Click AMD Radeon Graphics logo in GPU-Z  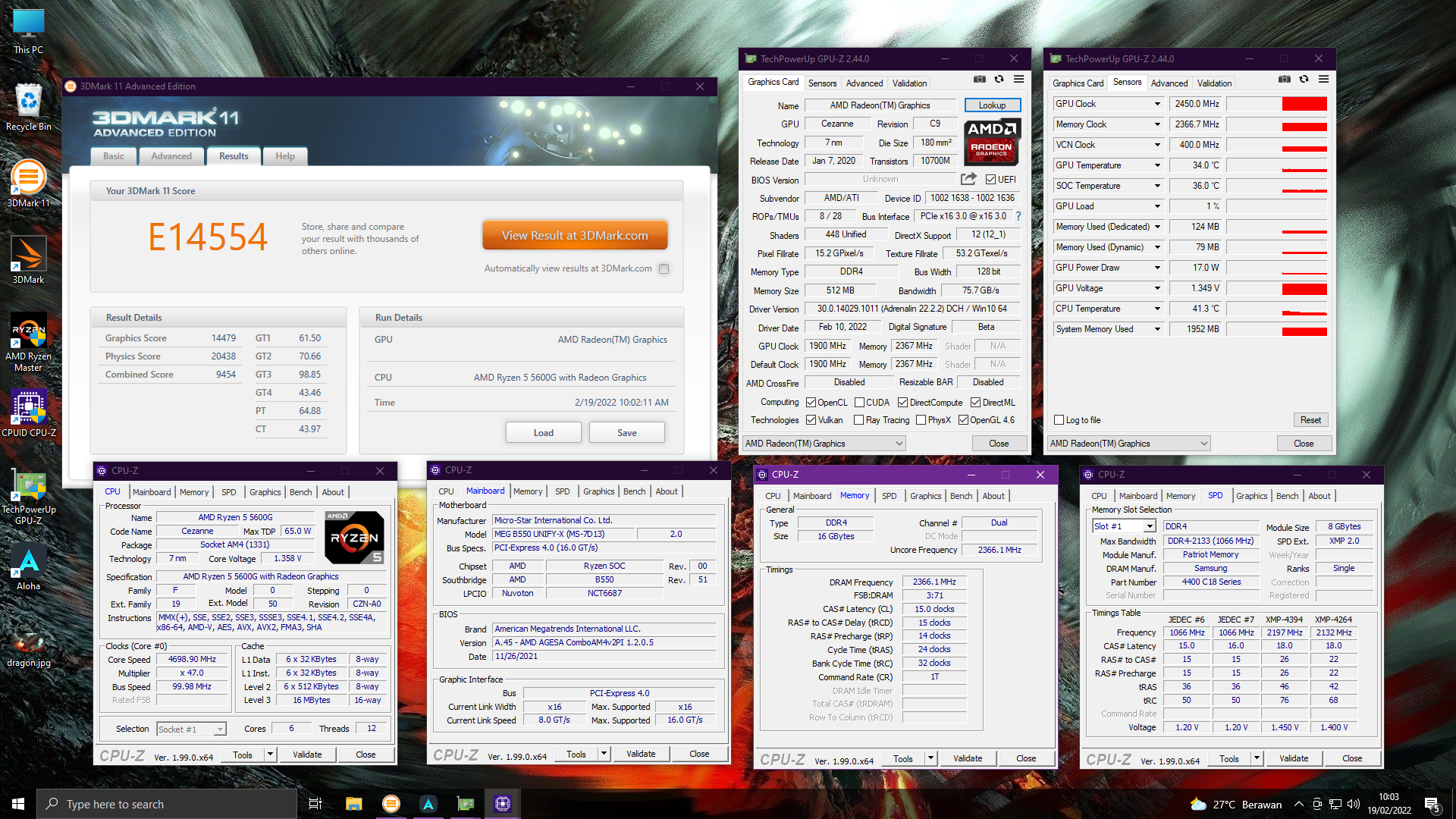(992, 142)
